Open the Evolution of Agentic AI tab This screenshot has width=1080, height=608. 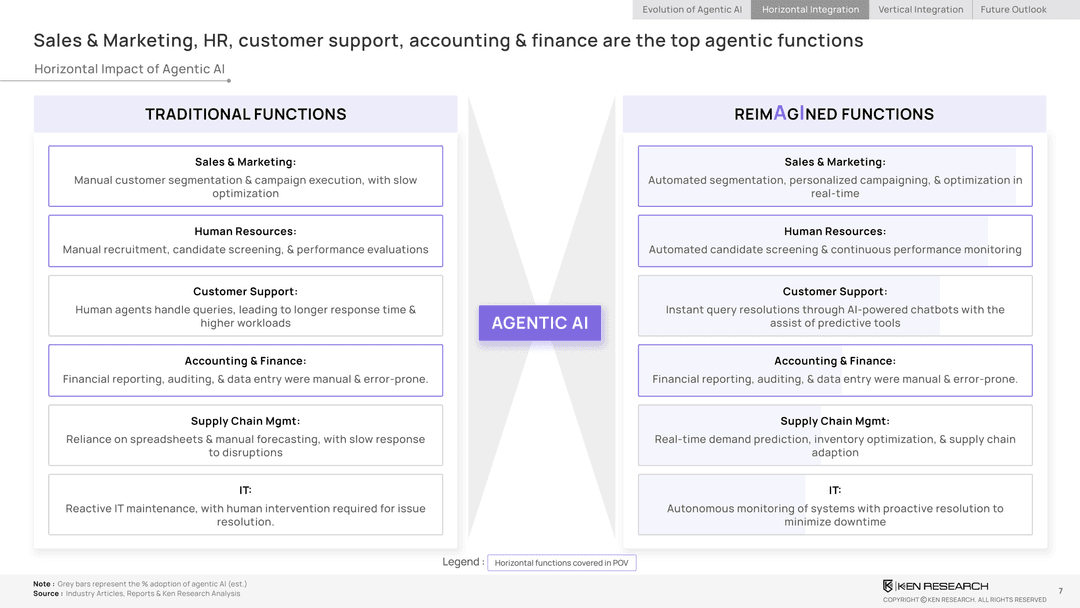coord(692,10)
